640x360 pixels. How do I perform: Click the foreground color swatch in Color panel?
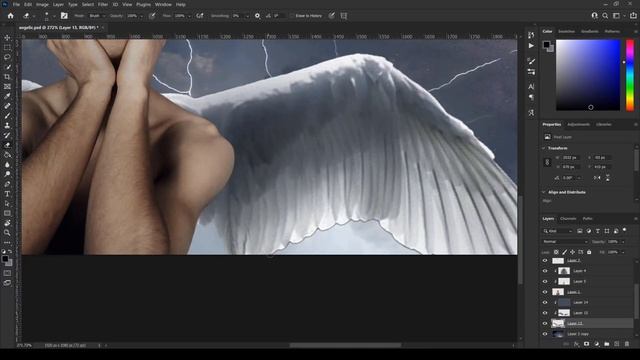(x=547, y=44)
